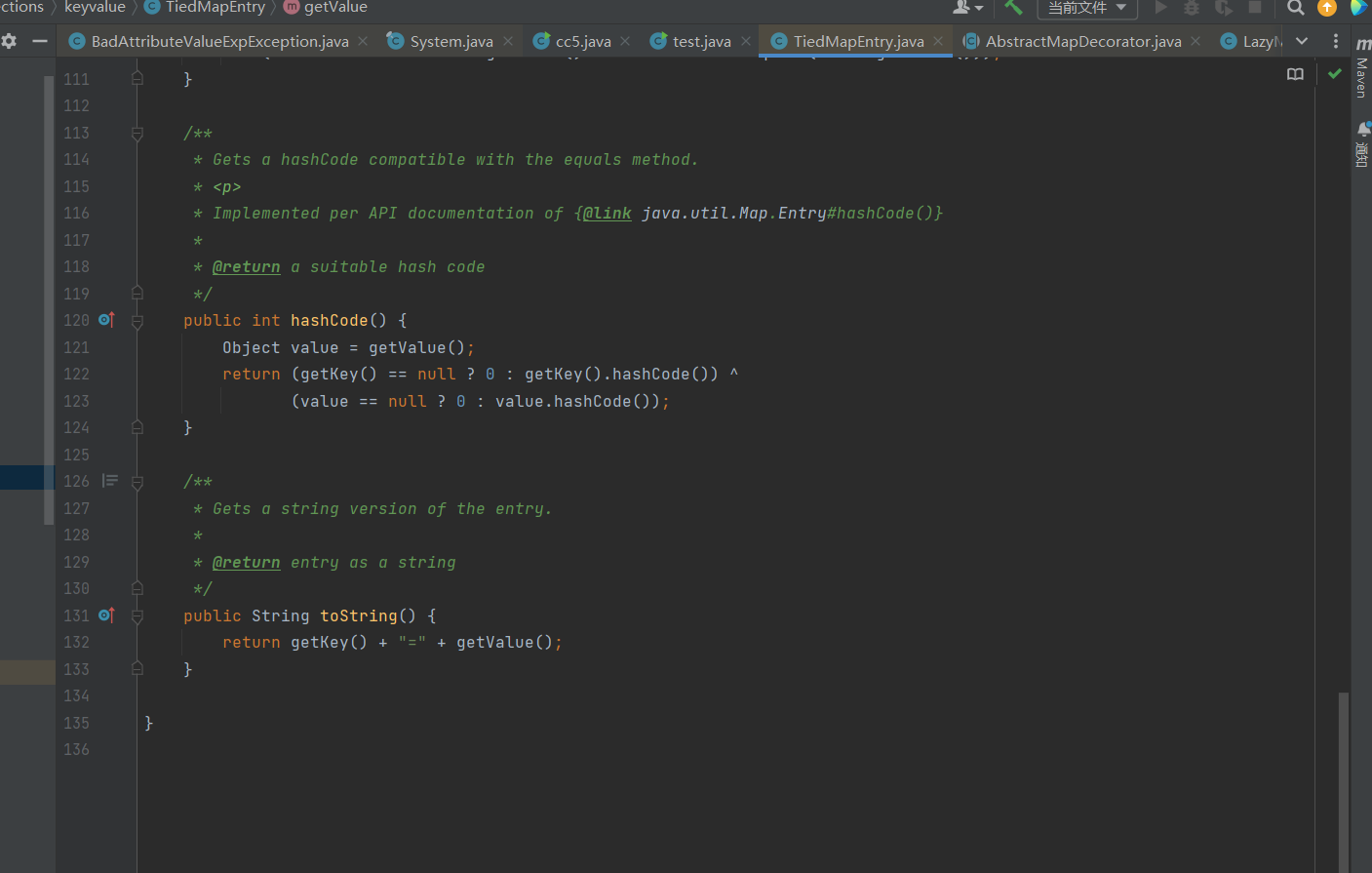The width and height of the screenshot is (1372, 873).
Task: Click the @link tag on line 116
Action: point(608,213)
